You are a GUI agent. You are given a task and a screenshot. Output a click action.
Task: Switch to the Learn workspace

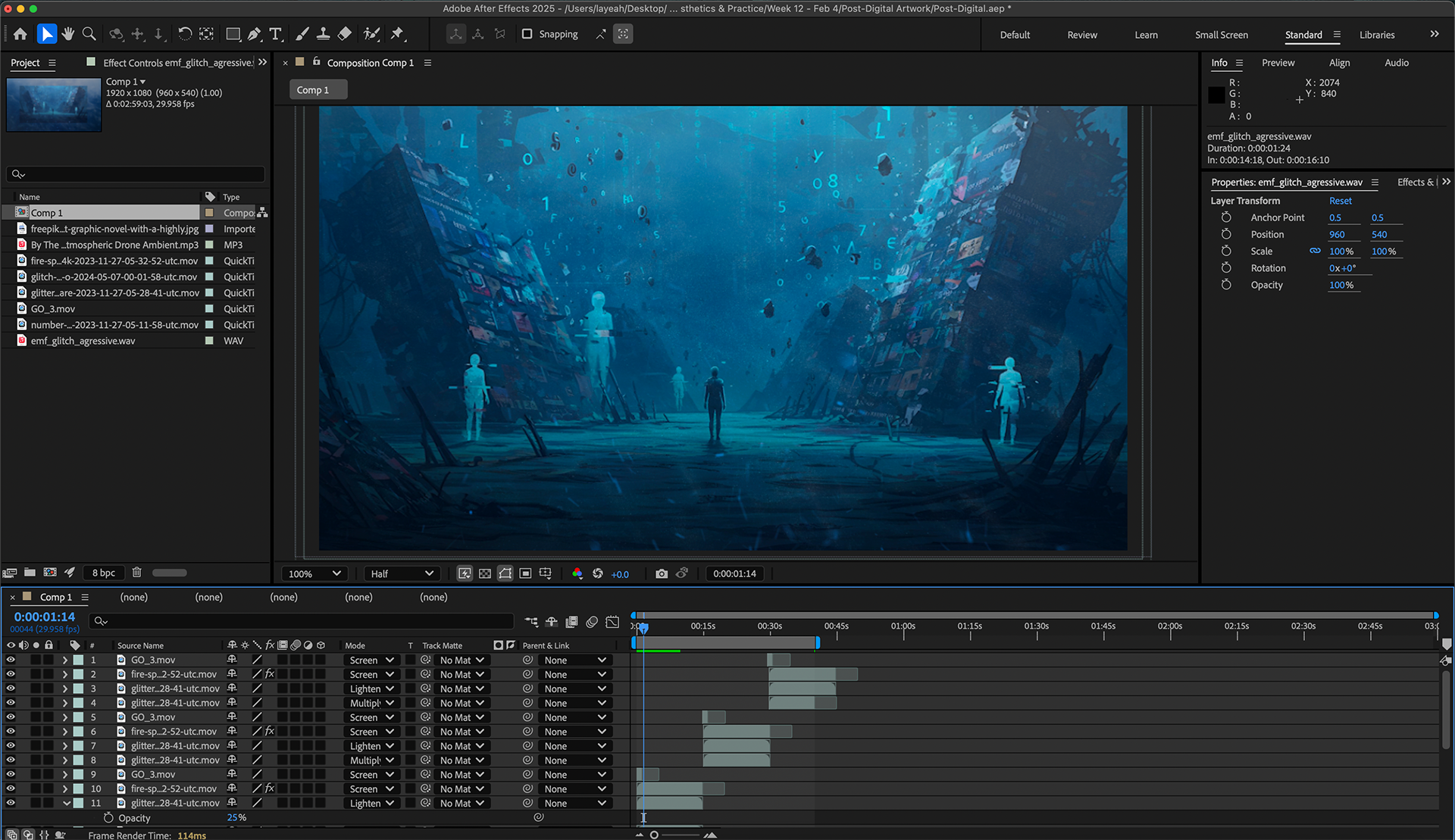[1146, 35]
